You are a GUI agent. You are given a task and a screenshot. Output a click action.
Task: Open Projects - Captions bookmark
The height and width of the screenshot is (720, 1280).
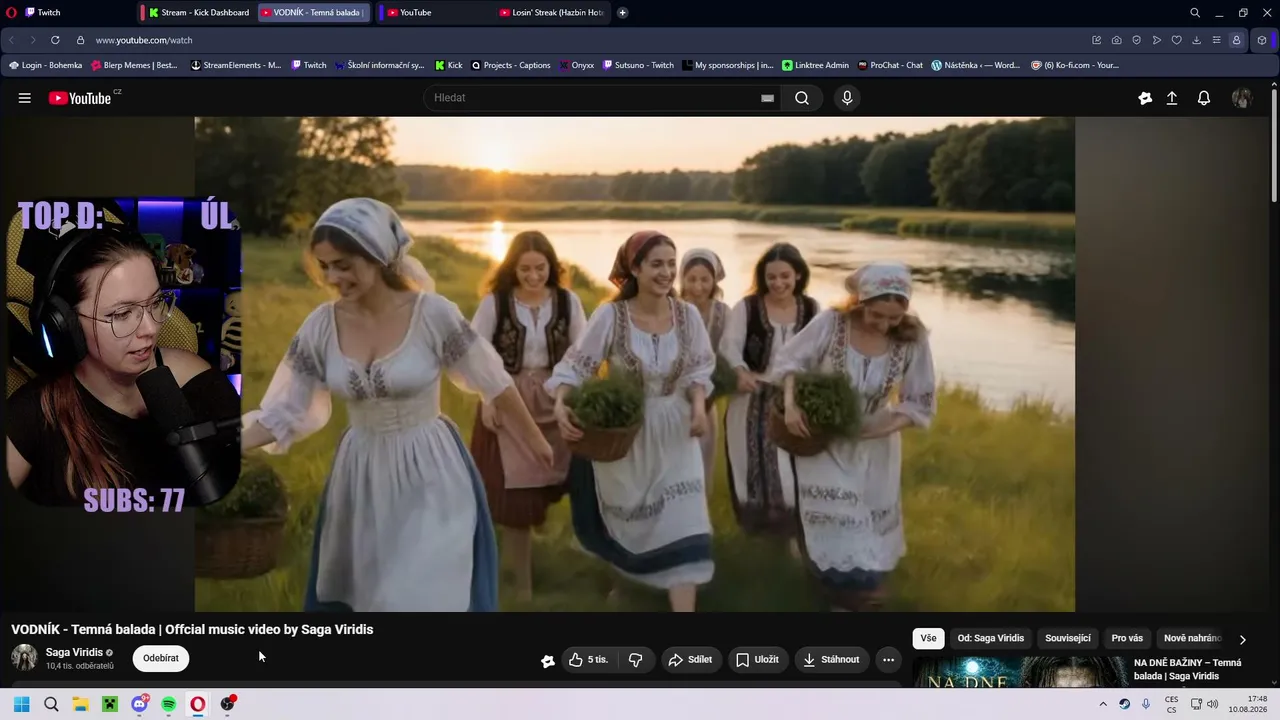[x=511, y=65]
